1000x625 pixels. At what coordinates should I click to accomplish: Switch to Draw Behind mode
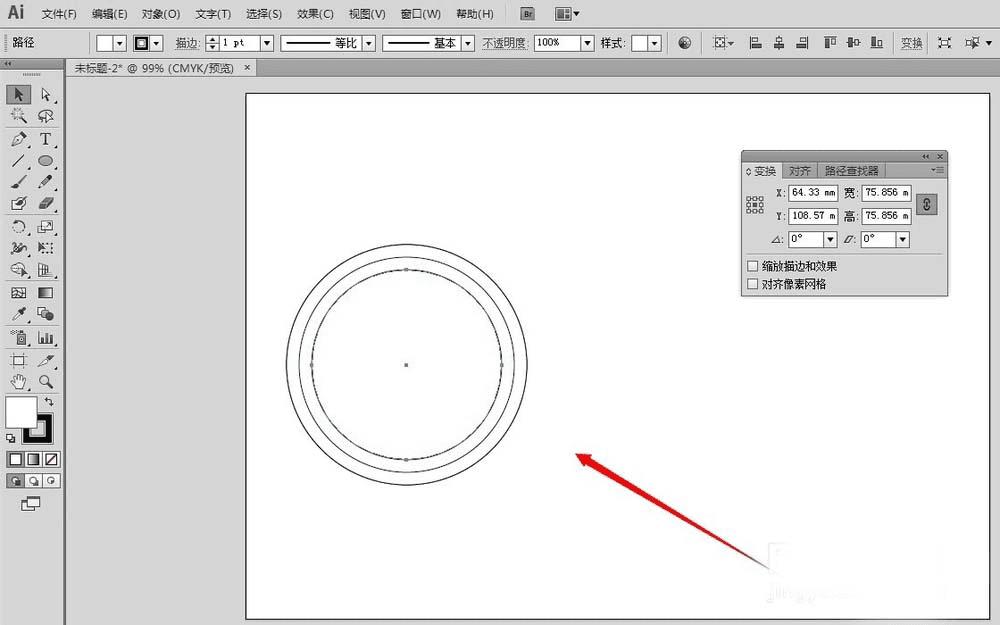click(34, 481)
